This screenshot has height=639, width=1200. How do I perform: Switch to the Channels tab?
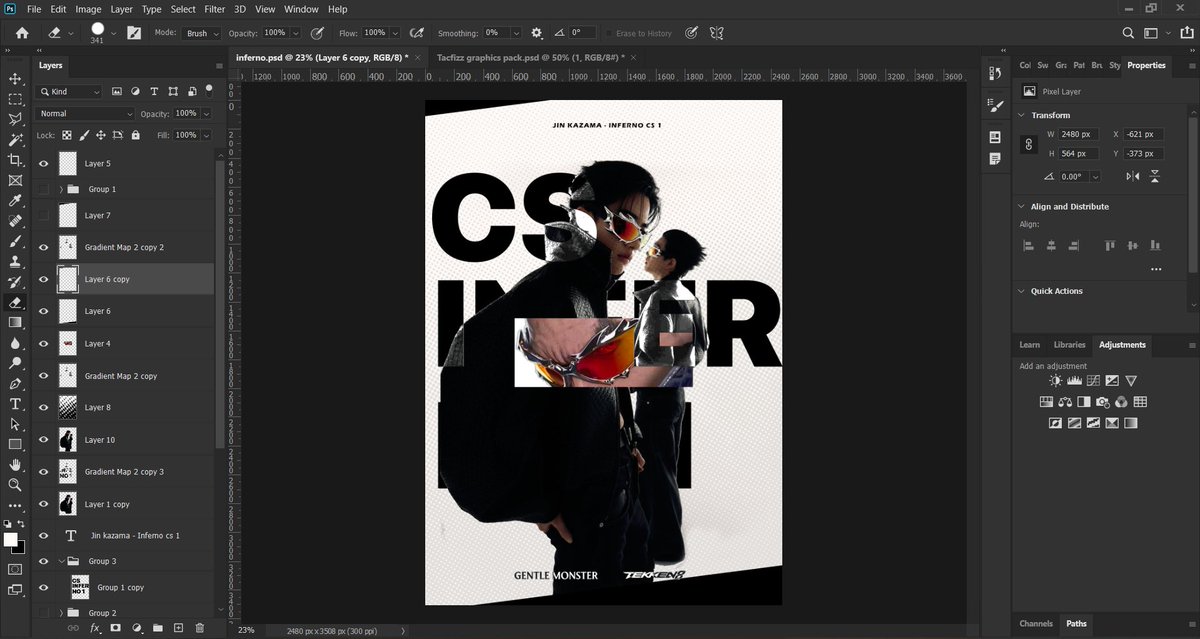1035,624
